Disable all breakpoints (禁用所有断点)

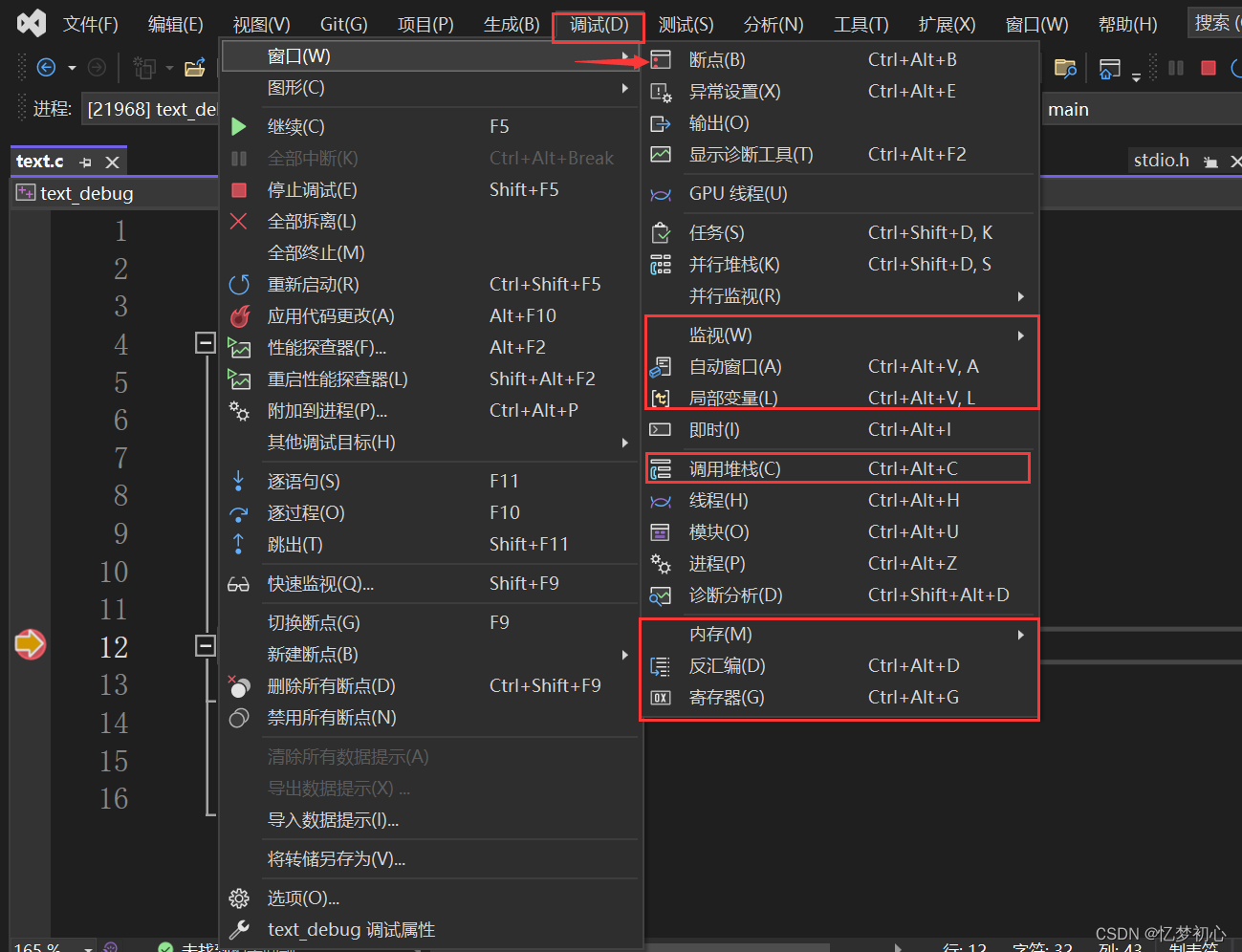[331, 718]
